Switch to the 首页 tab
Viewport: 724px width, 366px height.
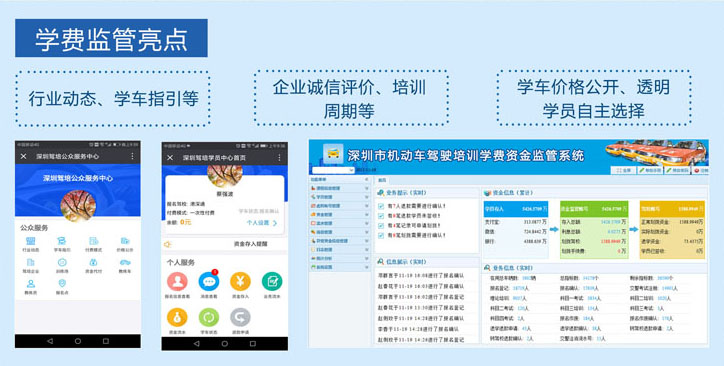point(382,180)
